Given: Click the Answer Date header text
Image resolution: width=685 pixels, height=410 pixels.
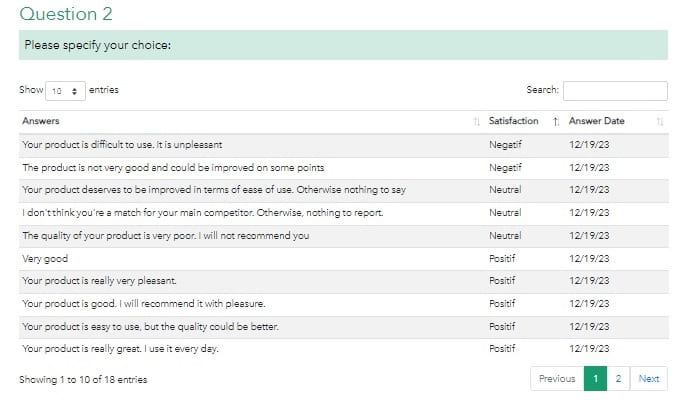Looking at the screenshot, I should click(x=596, y=121).
